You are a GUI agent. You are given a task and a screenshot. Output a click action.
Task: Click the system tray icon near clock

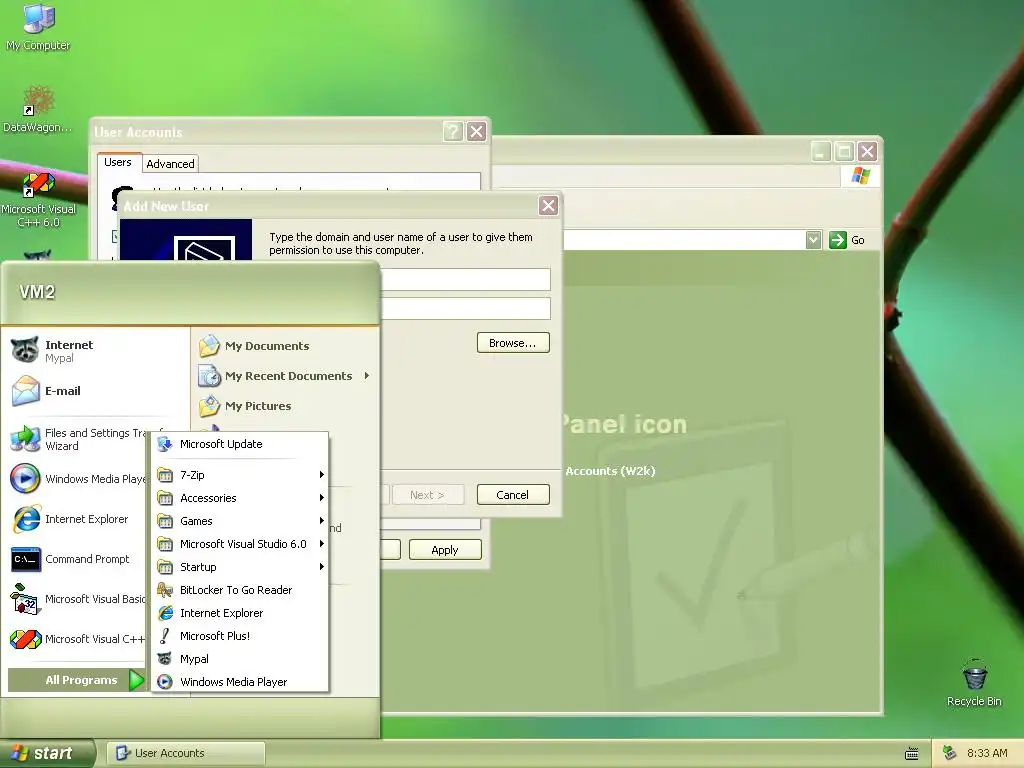coord(950,753)
